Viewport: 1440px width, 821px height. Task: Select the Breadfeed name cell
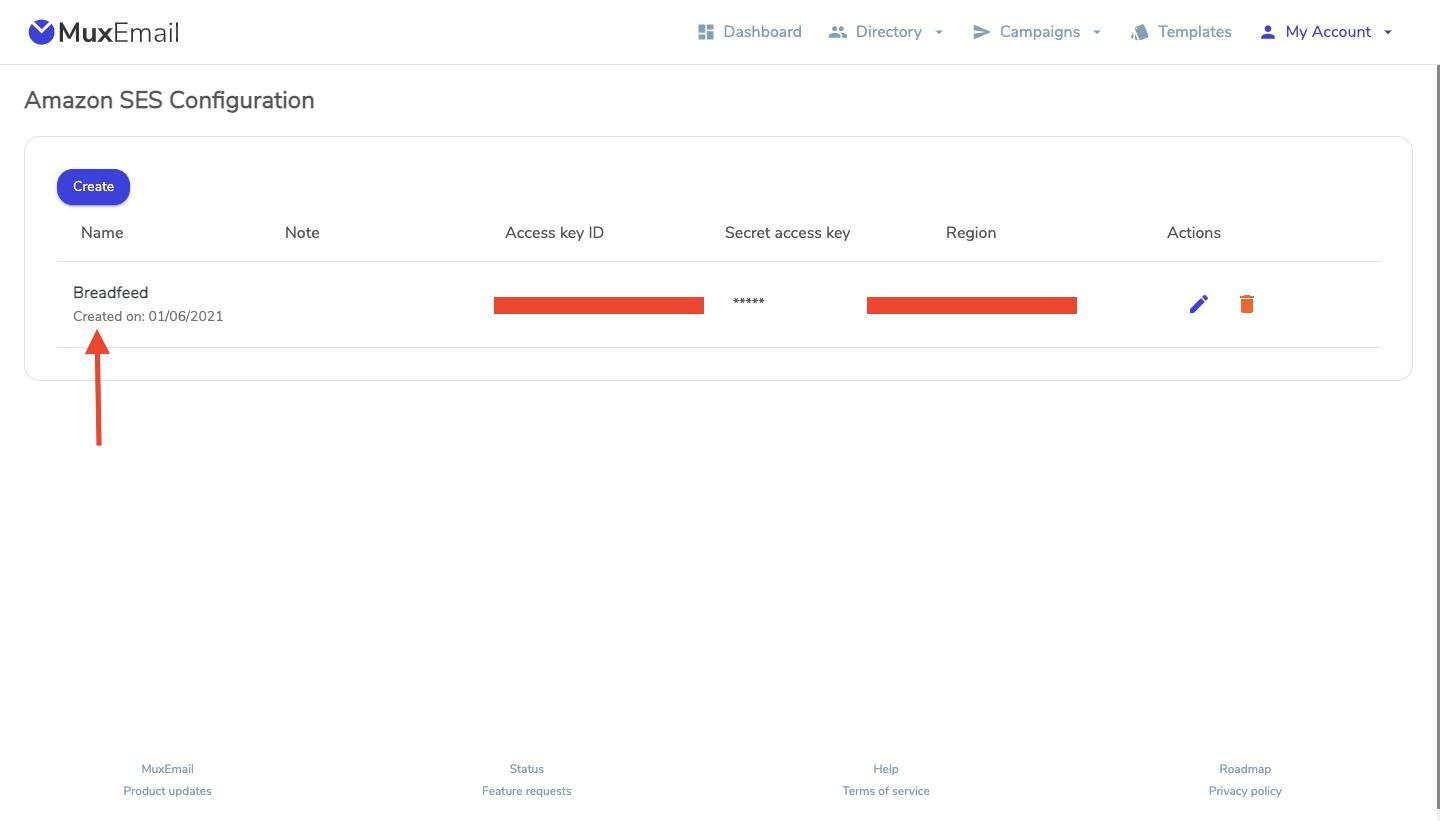pyautogui.click(x=110, y=293)
